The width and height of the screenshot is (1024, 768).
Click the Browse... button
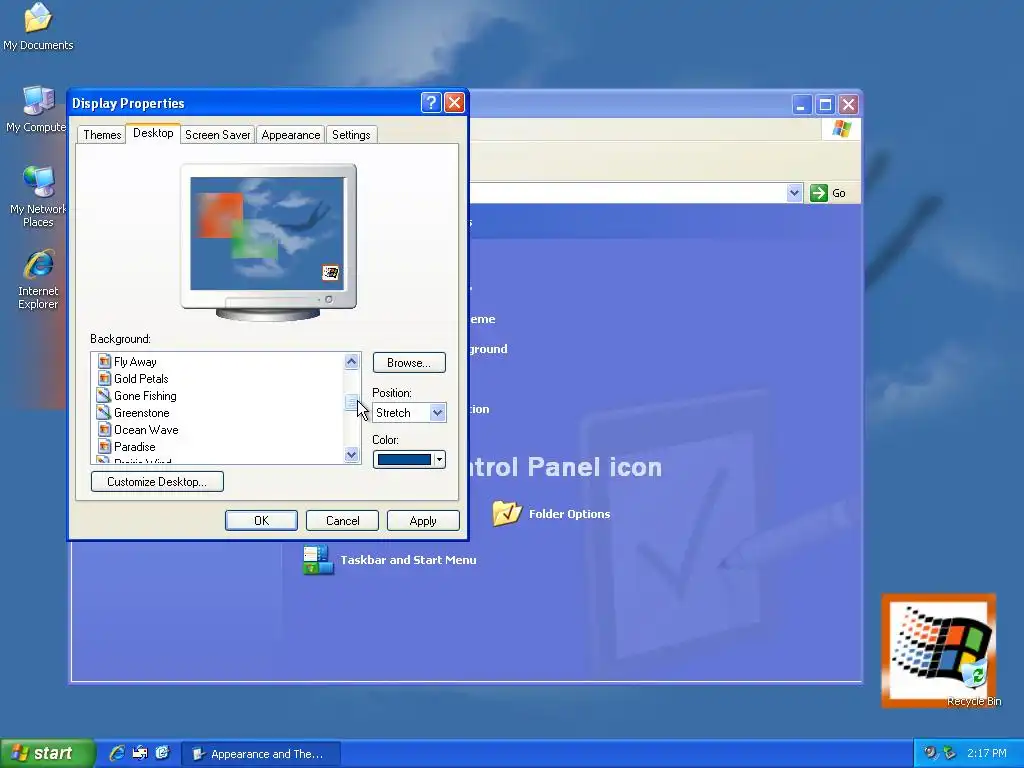[409, 362]
